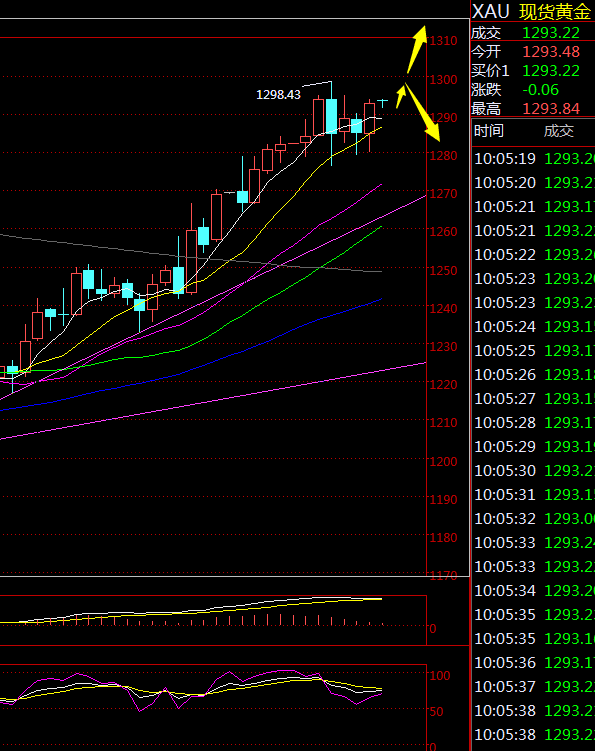595x751 pixels.
Task: Select the 现货黄金 instrument name
Action: pos(555,12)
